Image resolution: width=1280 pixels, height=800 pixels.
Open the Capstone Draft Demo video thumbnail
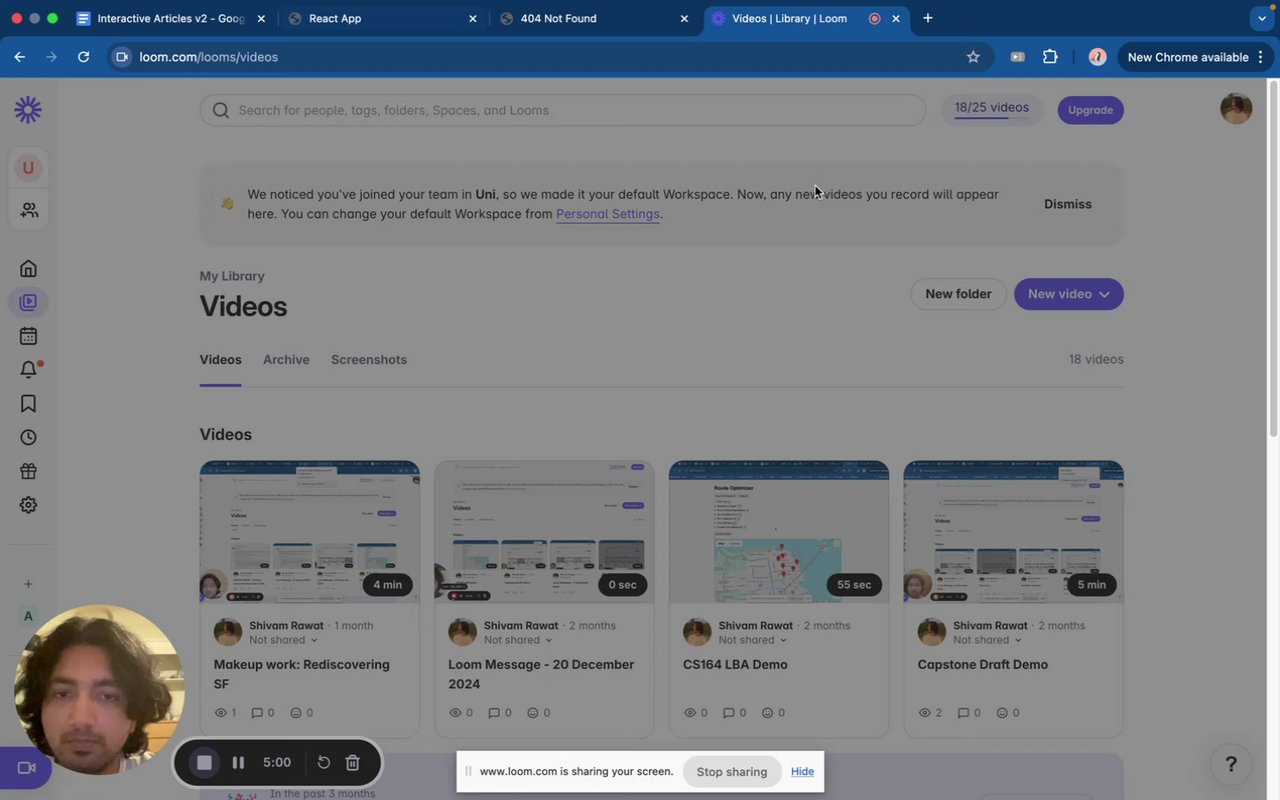click(1014, 531)
